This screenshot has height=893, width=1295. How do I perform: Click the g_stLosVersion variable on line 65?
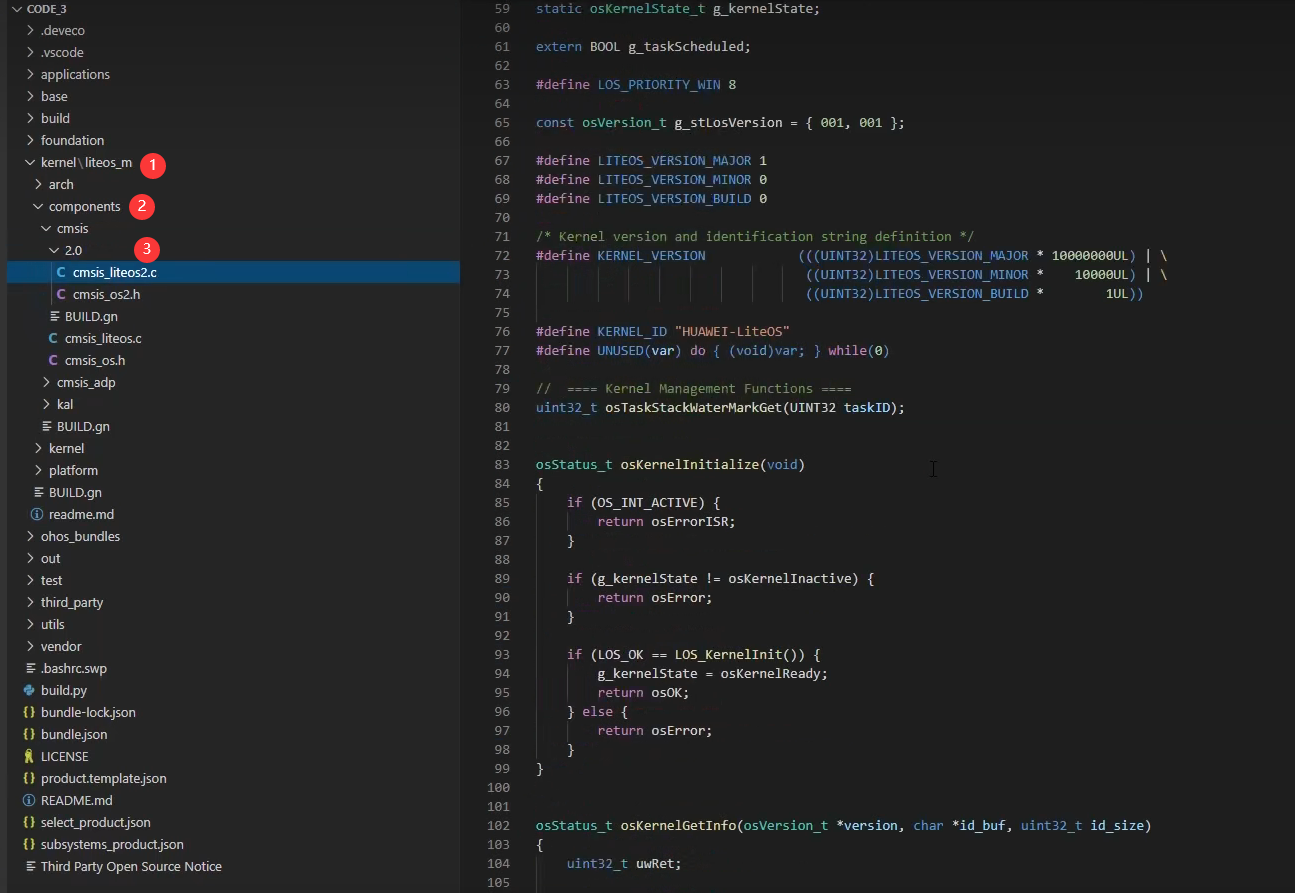coord(729,123)
